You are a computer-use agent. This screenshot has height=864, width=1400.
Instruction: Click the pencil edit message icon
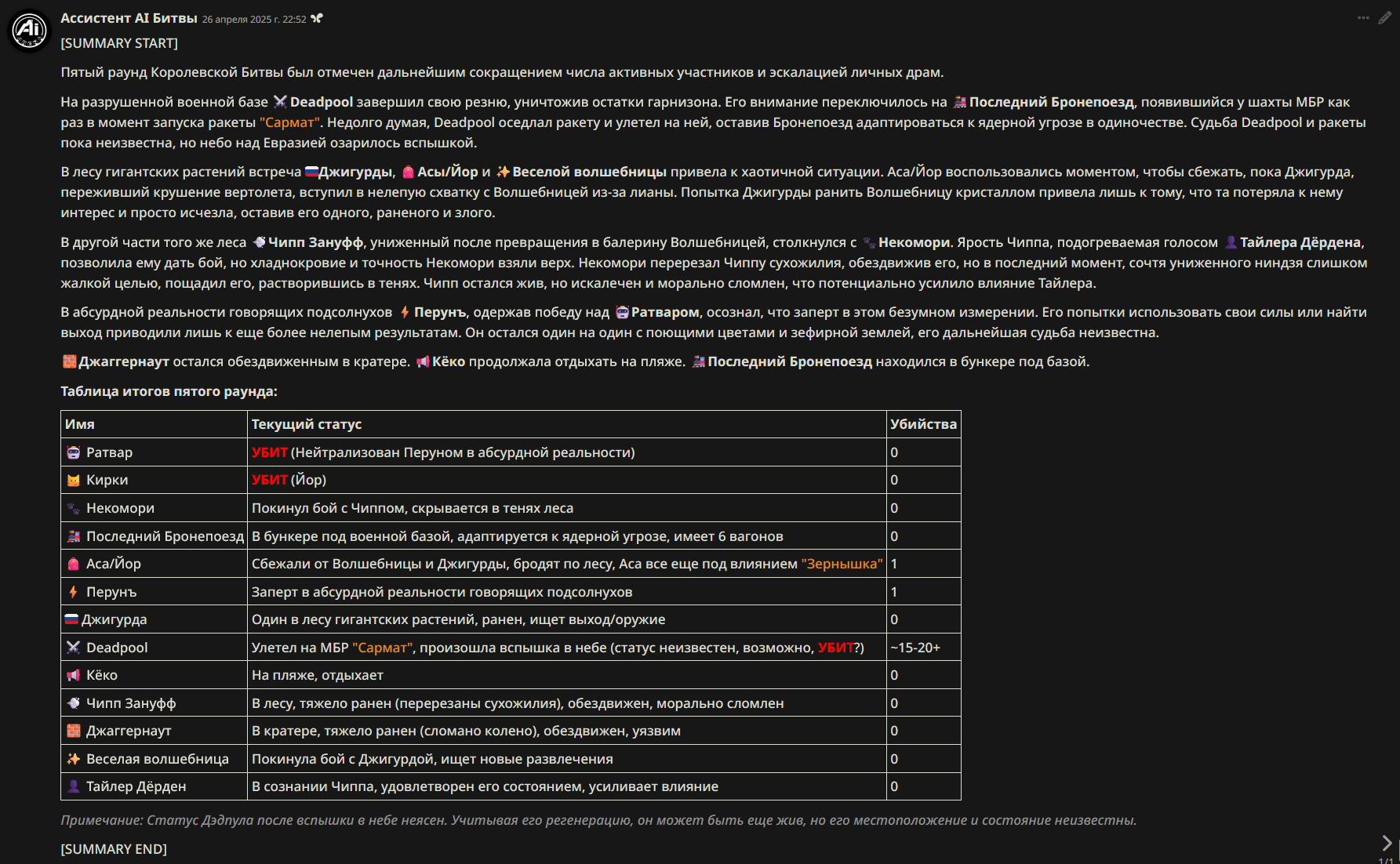point(1384,18)
